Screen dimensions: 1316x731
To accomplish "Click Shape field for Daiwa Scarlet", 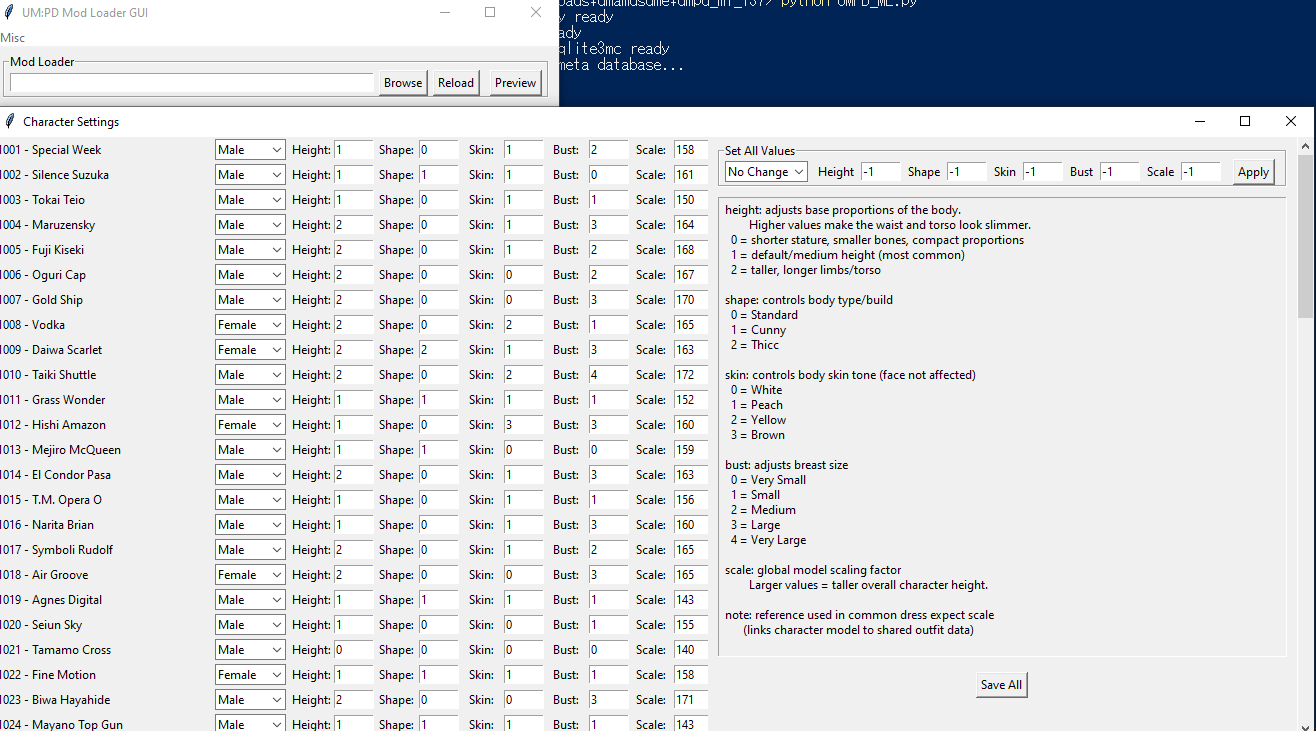I will point(438,350).
